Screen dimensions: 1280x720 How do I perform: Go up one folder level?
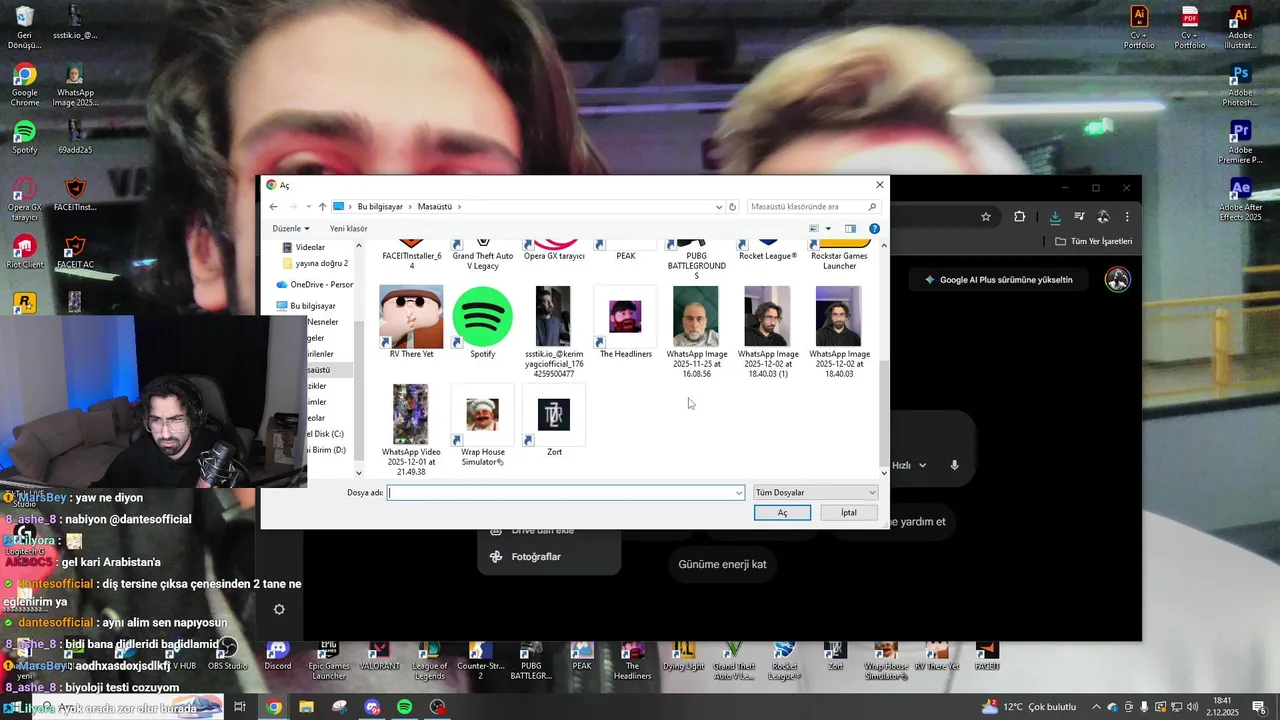click(x=322, y=207)
